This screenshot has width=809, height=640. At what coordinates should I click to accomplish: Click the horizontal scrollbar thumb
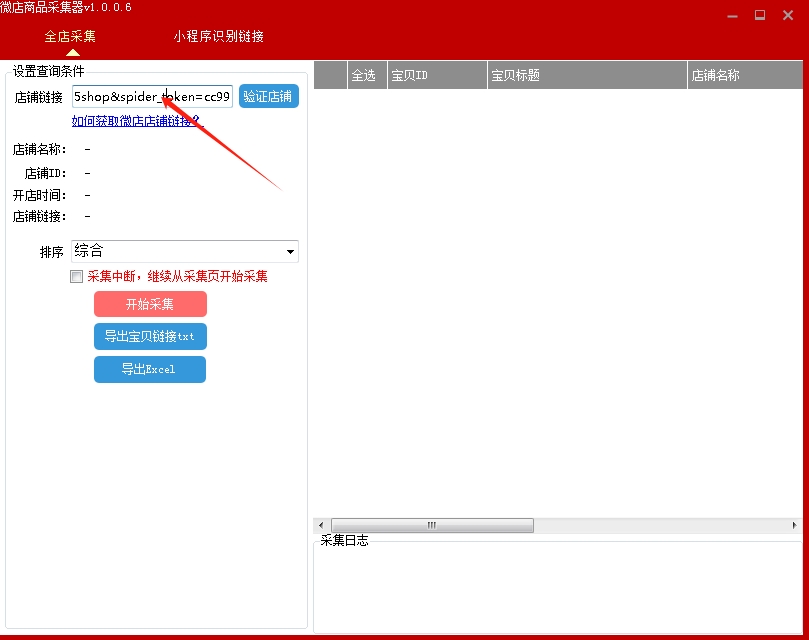point(432,525)
